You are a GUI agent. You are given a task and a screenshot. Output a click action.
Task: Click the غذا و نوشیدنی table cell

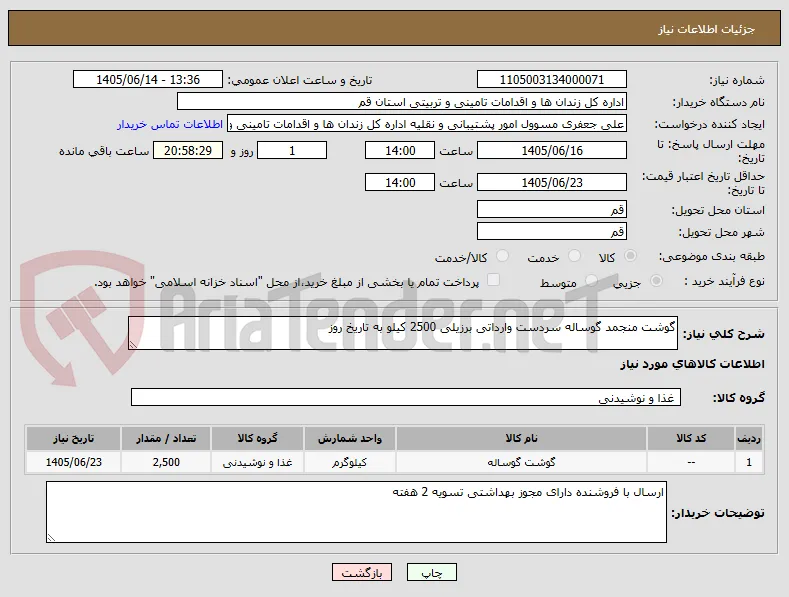[257, 462]
